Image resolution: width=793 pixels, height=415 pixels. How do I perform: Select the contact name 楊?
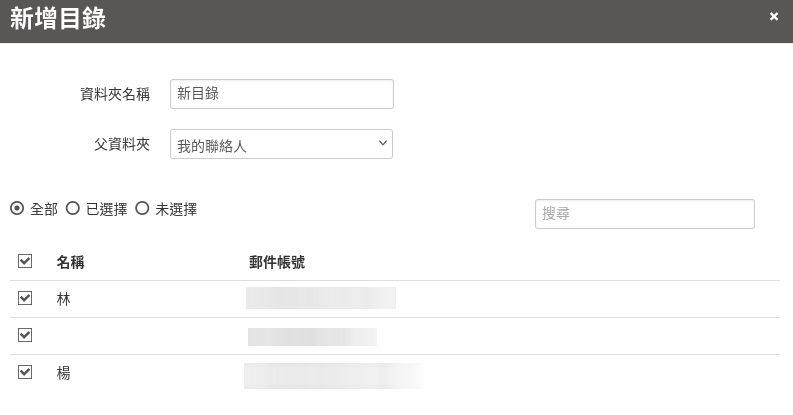click(x=64, y=373)
